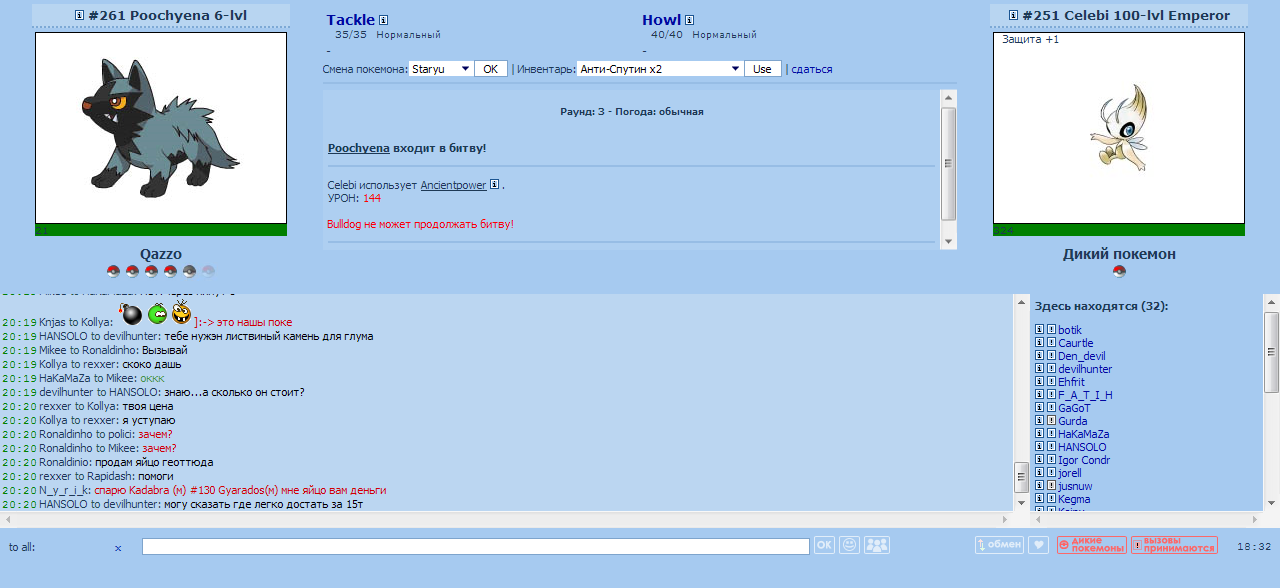This screenshot has height=588, width=1280.
Task: Click the trade (обмен) button
Action: pos(999,545)
